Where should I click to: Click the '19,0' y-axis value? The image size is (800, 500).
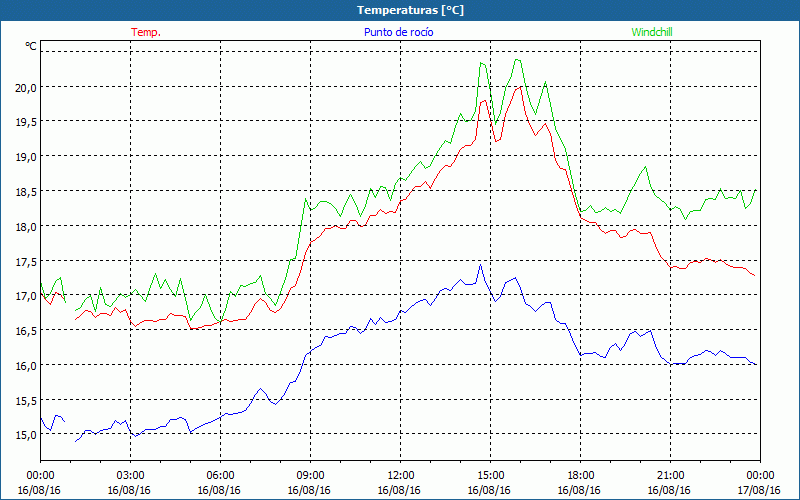26,157
